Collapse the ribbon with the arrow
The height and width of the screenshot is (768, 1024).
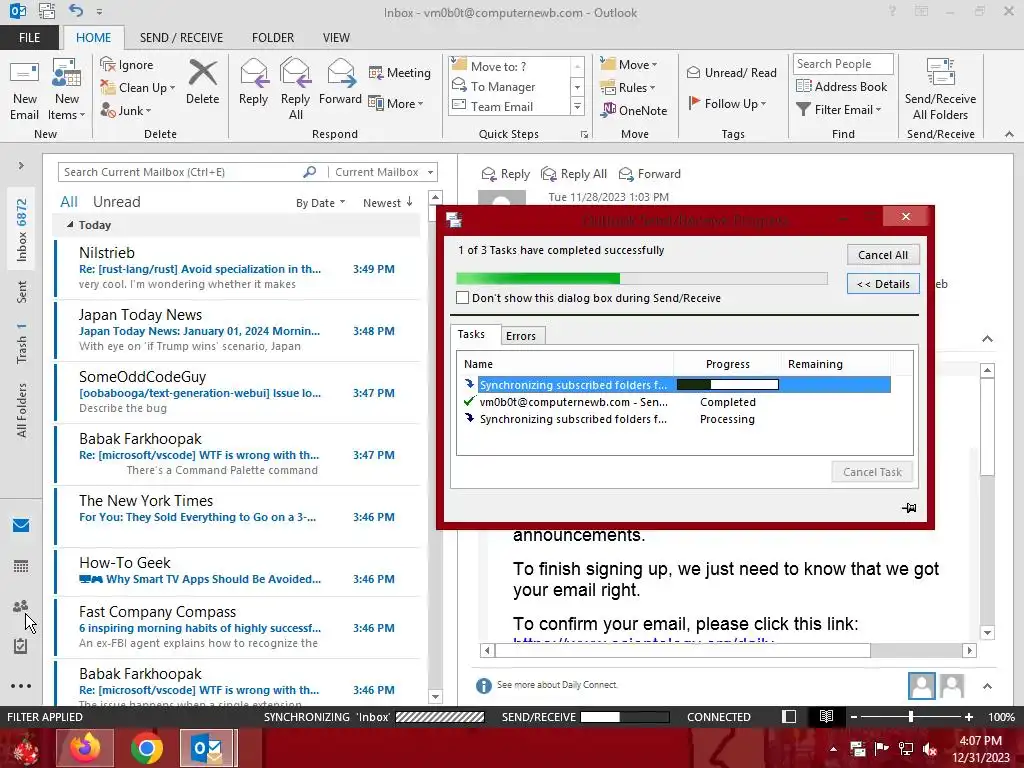tap(1009, 134)
